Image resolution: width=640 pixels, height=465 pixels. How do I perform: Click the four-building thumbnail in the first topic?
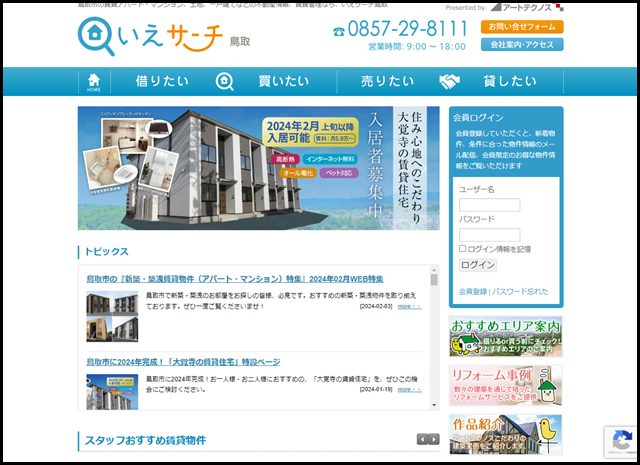point(112,316)
